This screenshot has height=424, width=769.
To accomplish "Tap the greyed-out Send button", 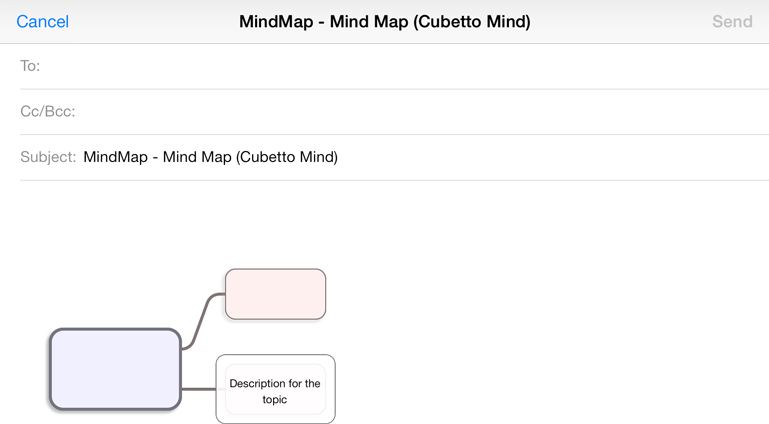I will coord(732,22).
